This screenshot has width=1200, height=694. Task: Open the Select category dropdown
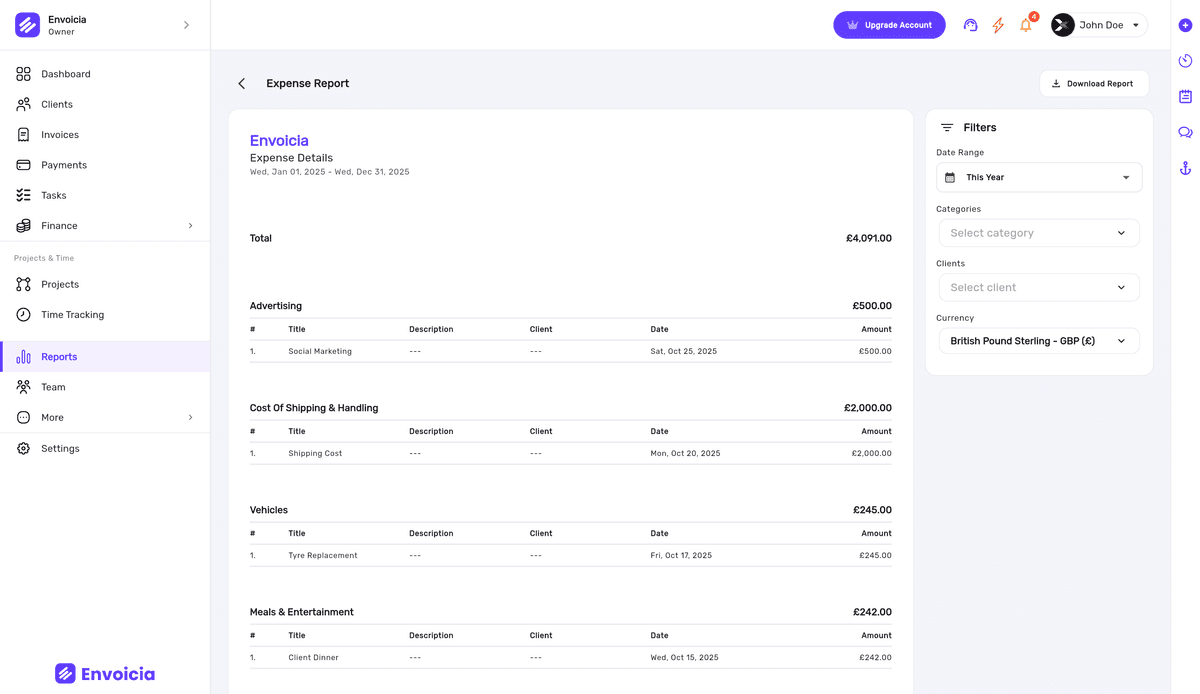[1039, 232]
